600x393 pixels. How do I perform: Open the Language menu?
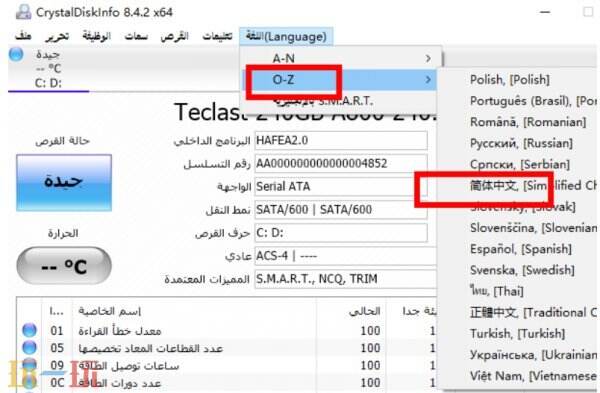(x=286, y=37)
